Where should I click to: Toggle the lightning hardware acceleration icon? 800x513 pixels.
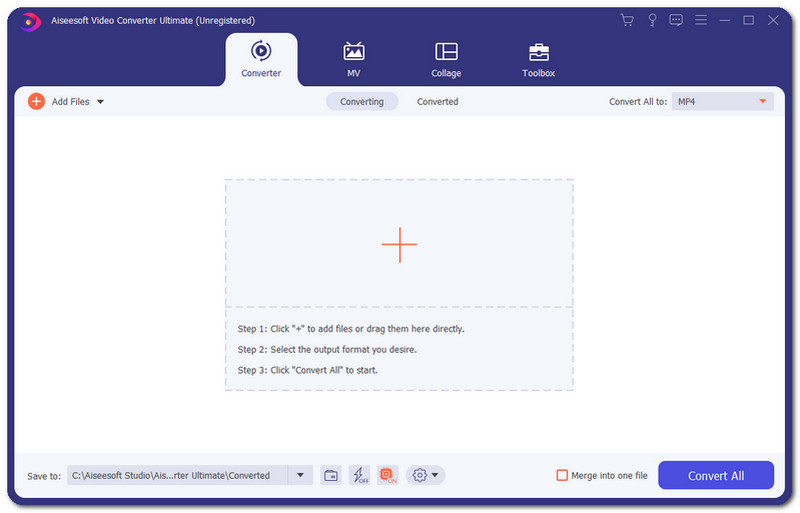[359, 475]
